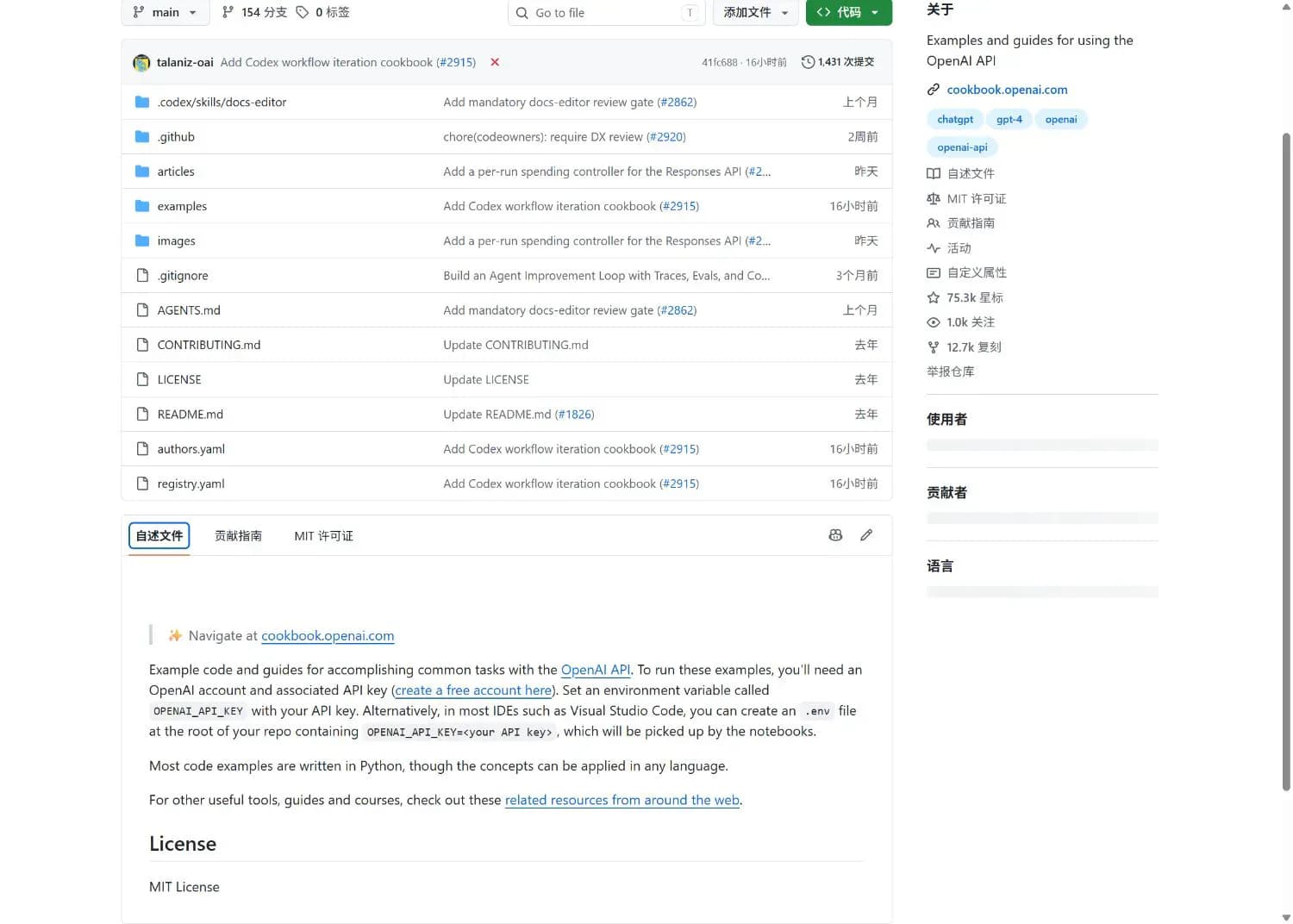The width and height of the screenshot is (1293, 924).
Task: Open the 'related resources from around the web' link
Action: (x=622, y=800)
